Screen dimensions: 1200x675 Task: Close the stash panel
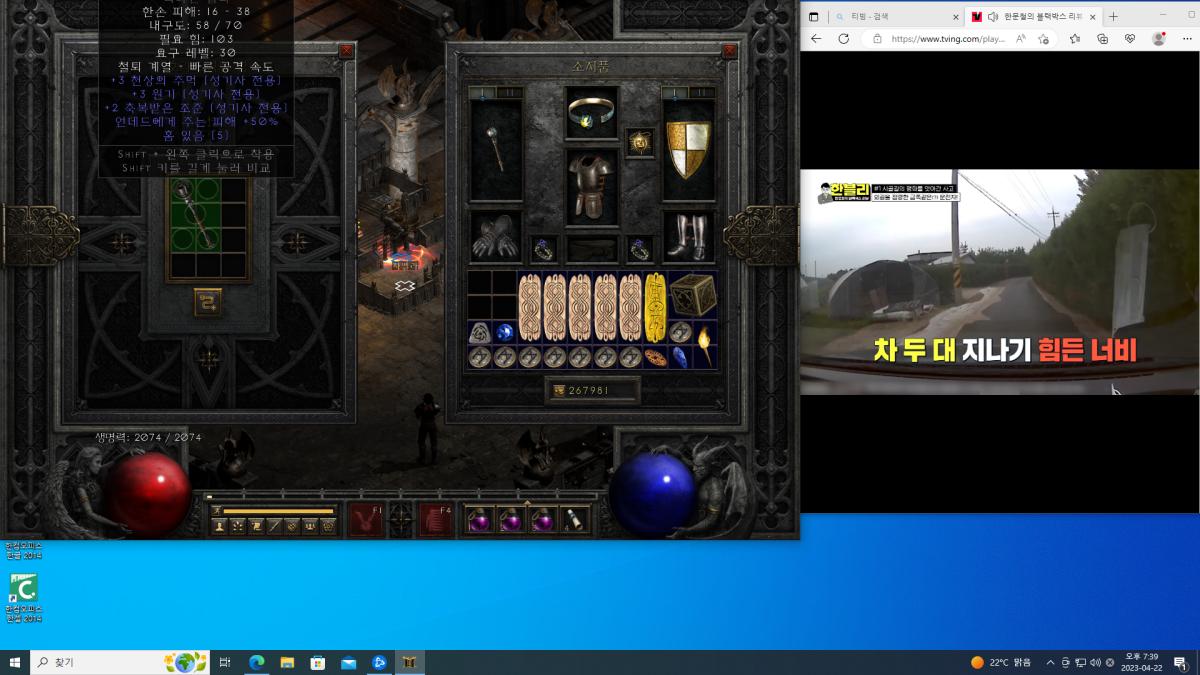click(346, 51)
